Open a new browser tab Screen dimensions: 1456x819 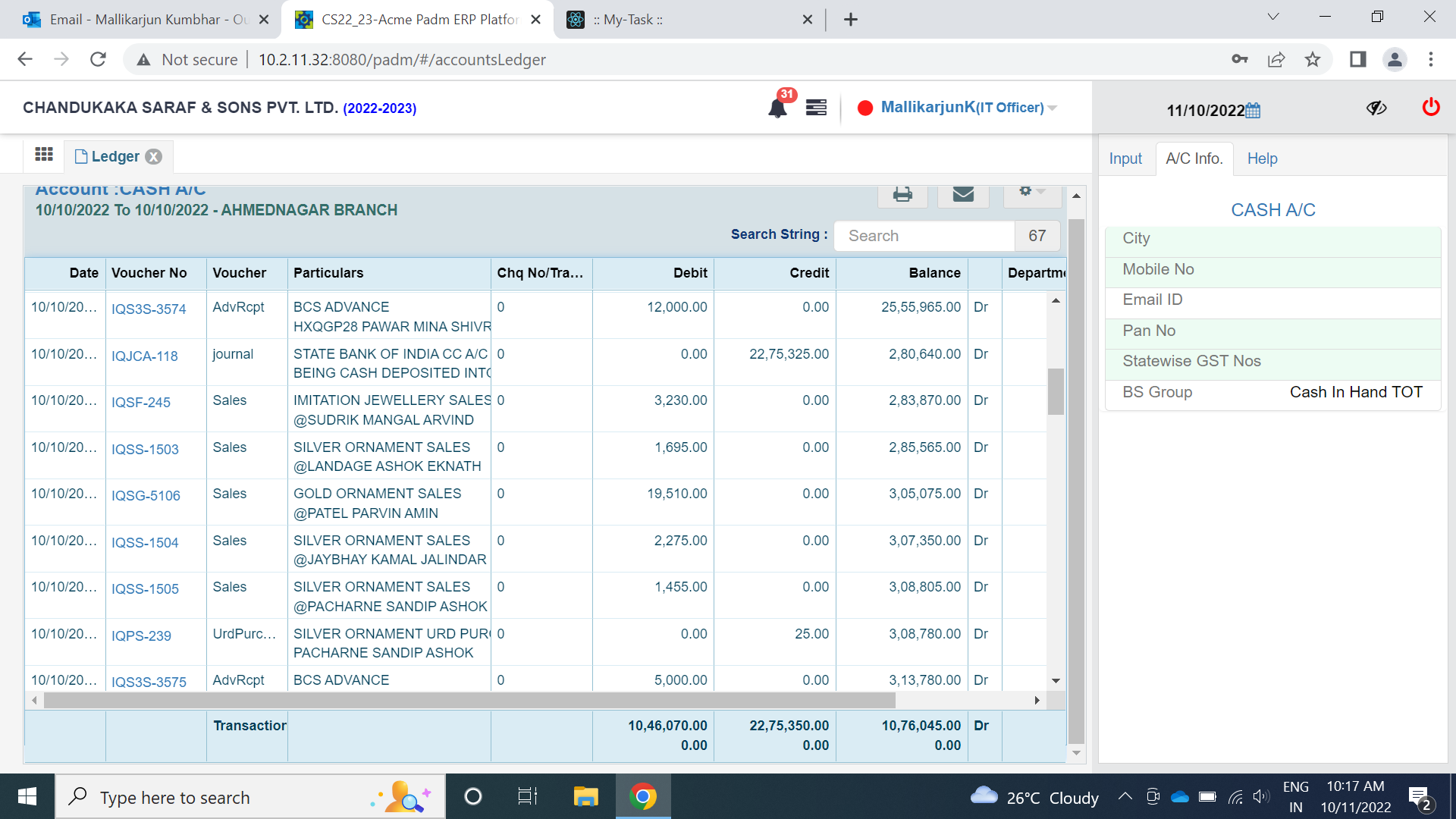pyautogui.click(x=850, y=20)
